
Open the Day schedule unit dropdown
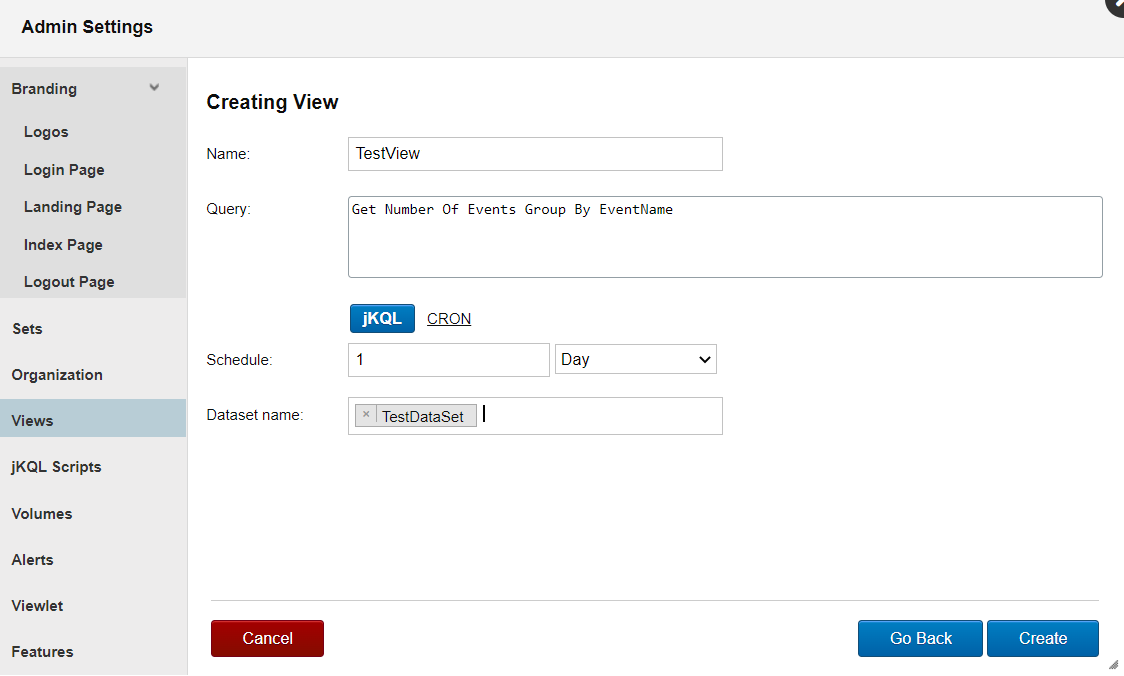635,360
